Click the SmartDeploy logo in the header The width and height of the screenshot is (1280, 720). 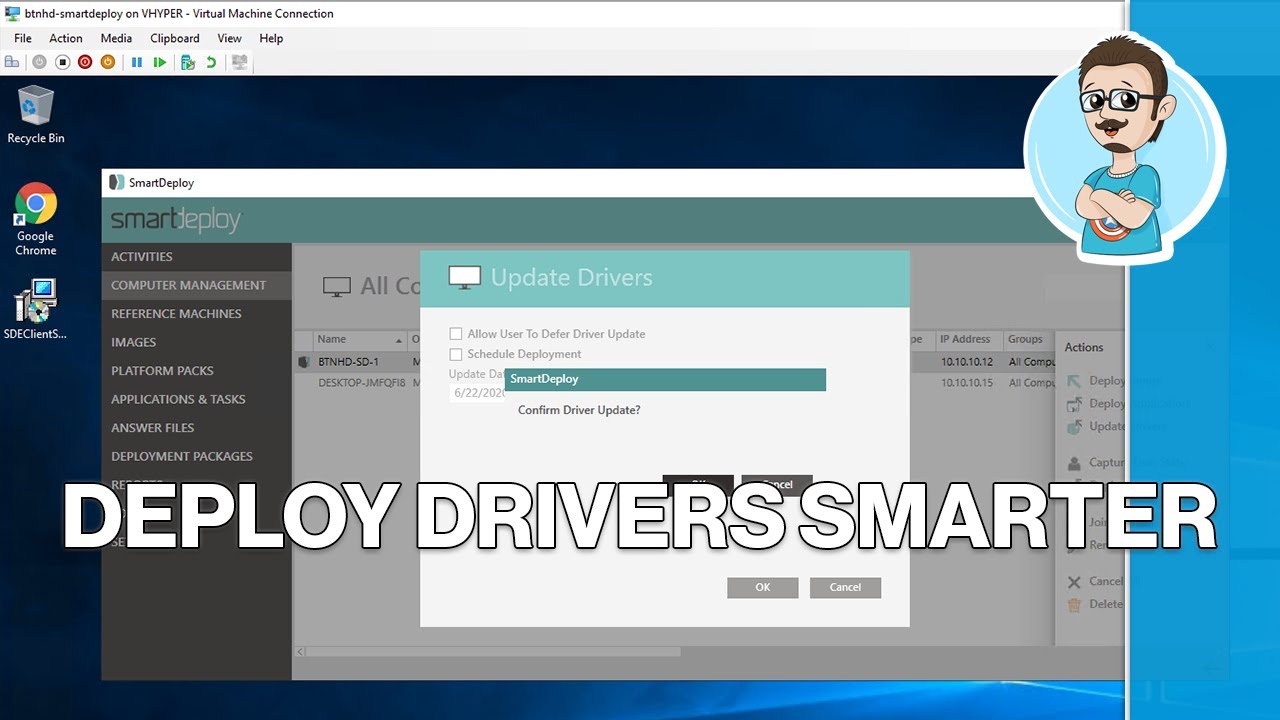[176, 220]
